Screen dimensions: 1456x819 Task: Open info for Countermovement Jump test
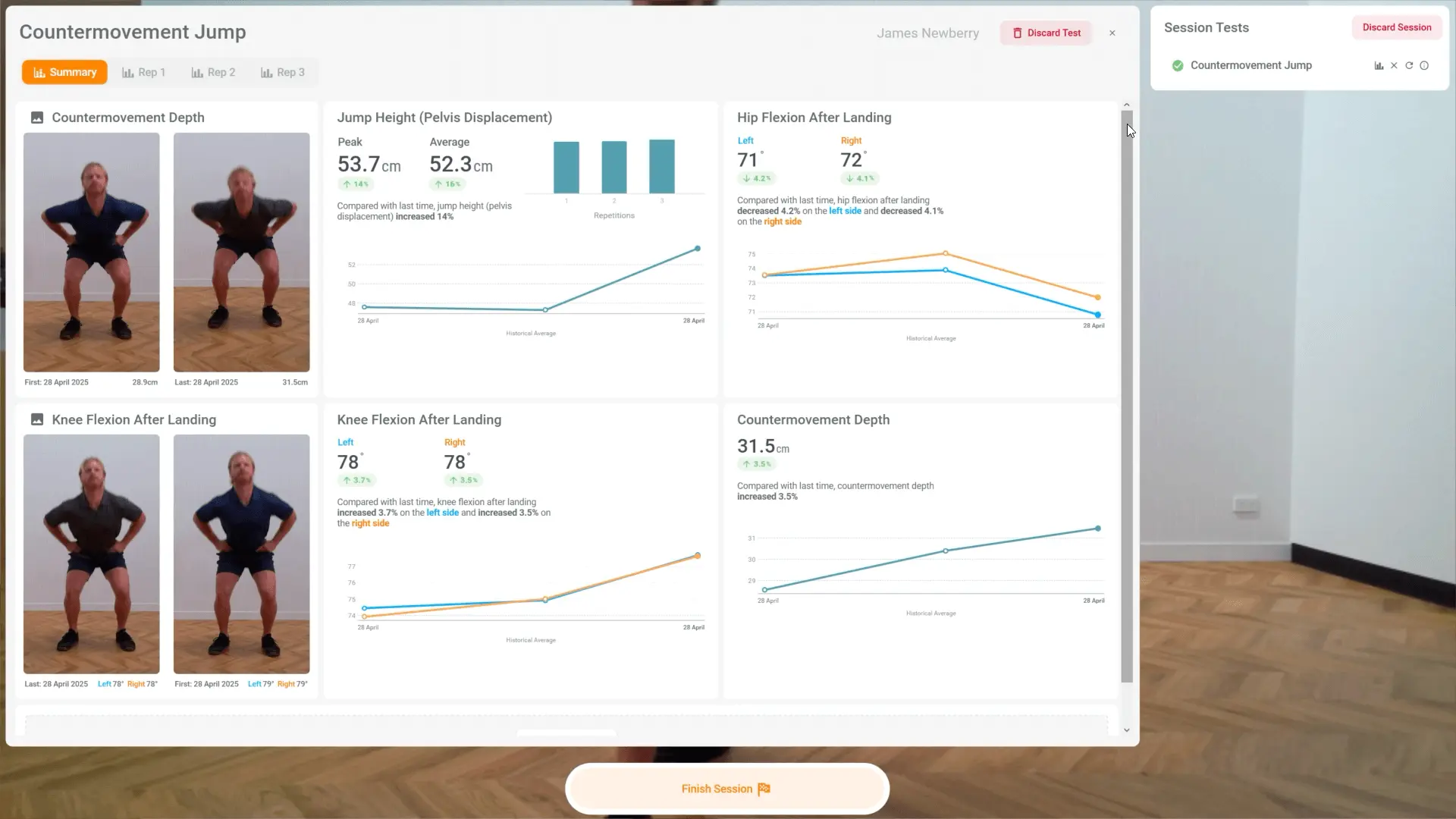1424,66
